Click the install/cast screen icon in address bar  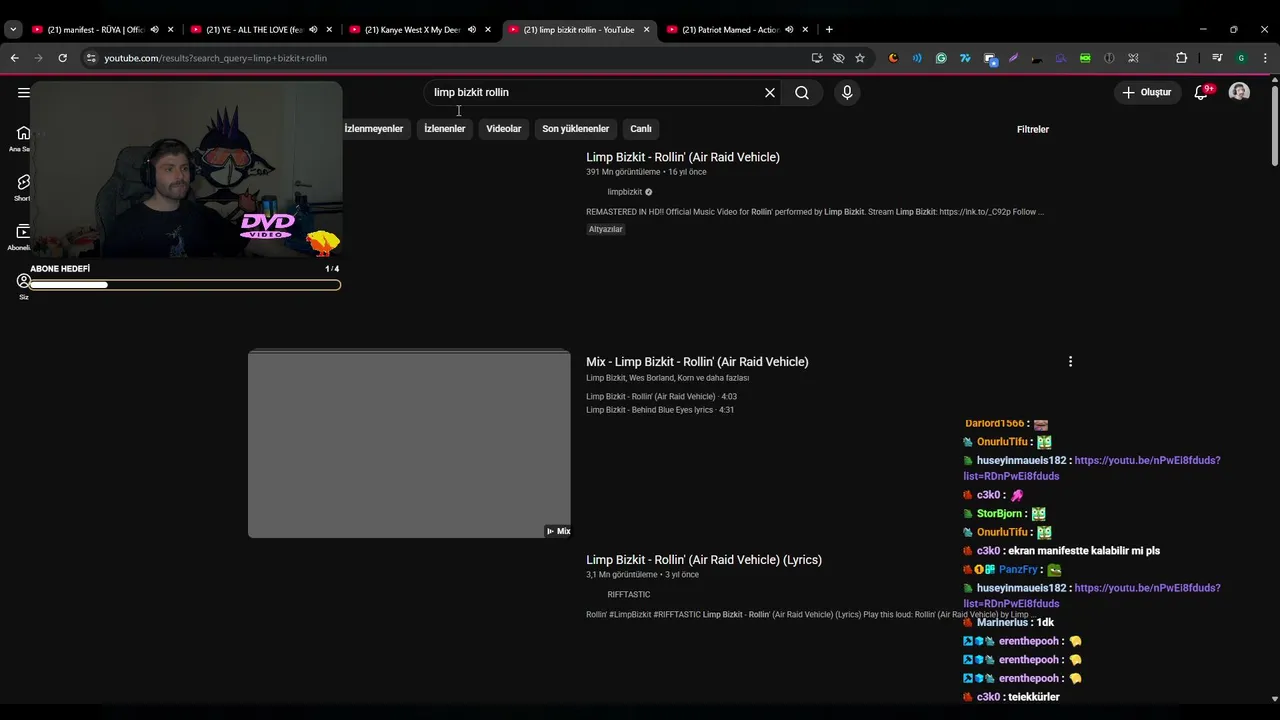[x=817, y=58]
